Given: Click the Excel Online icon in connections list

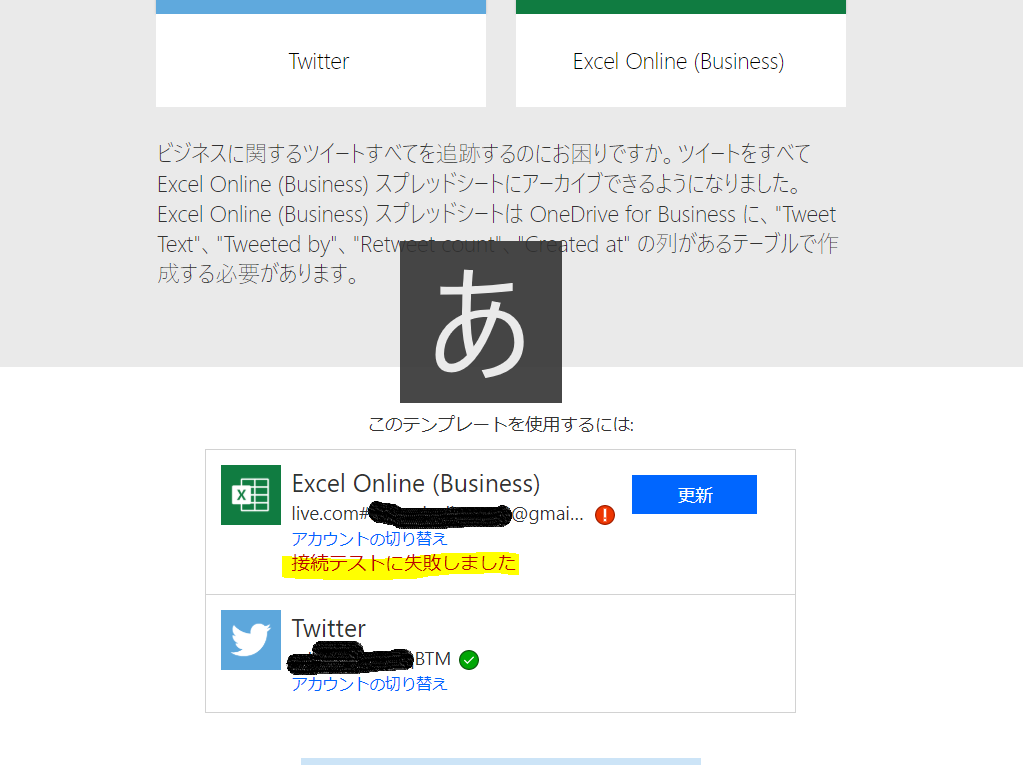Looking at the screenshot, I should [251, 495].
